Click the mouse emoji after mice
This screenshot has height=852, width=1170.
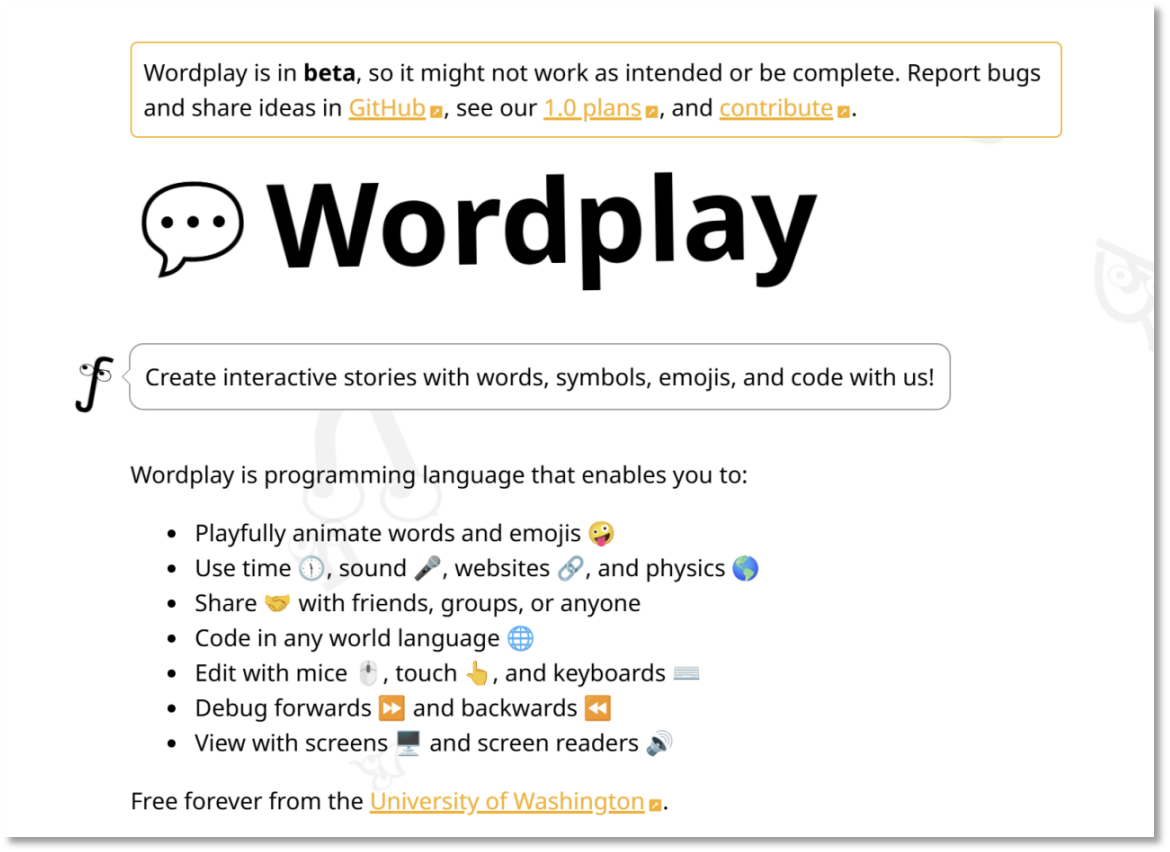point(368,673)
